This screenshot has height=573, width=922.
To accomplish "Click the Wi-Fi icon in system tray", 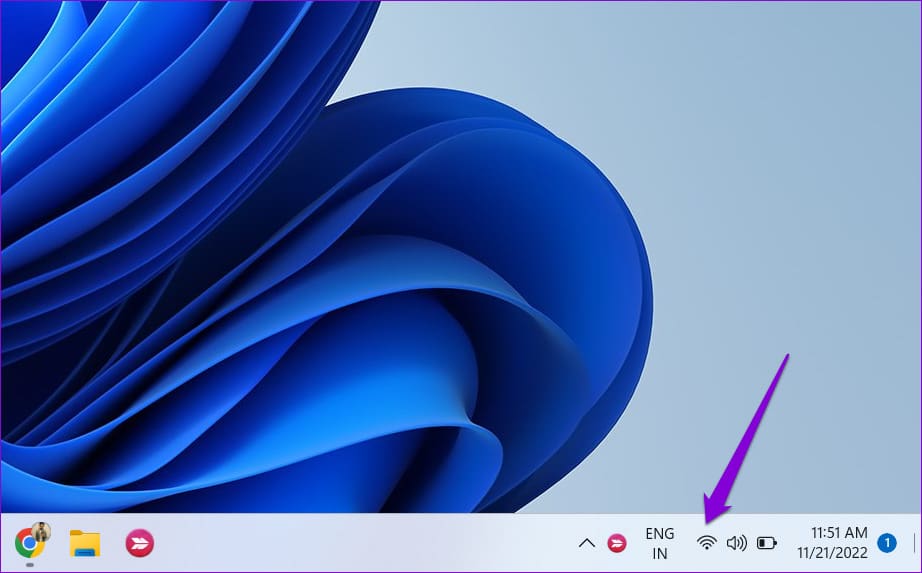I will pos(707,542).
